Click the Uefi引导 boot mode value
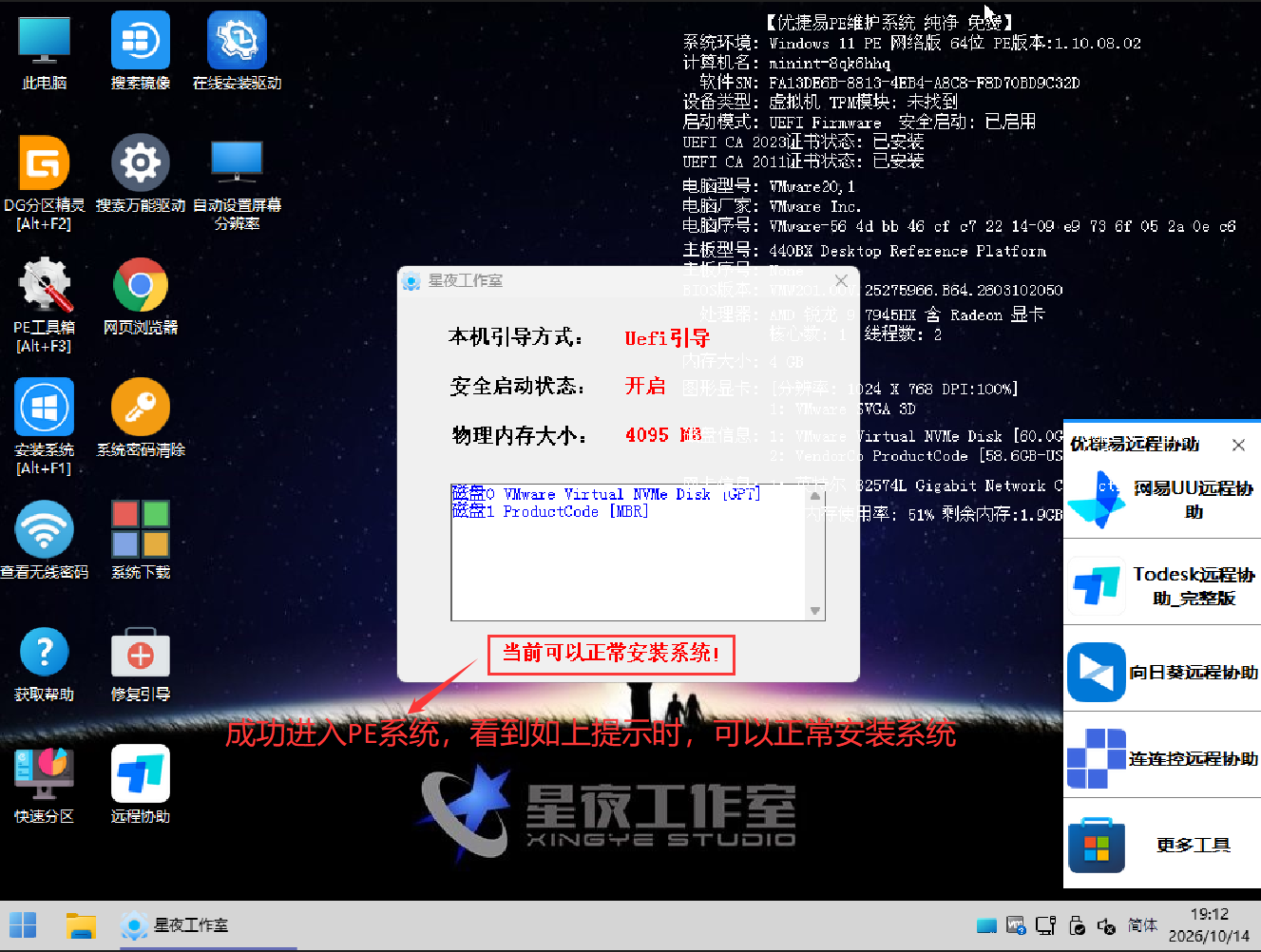 tap(667, 337)
